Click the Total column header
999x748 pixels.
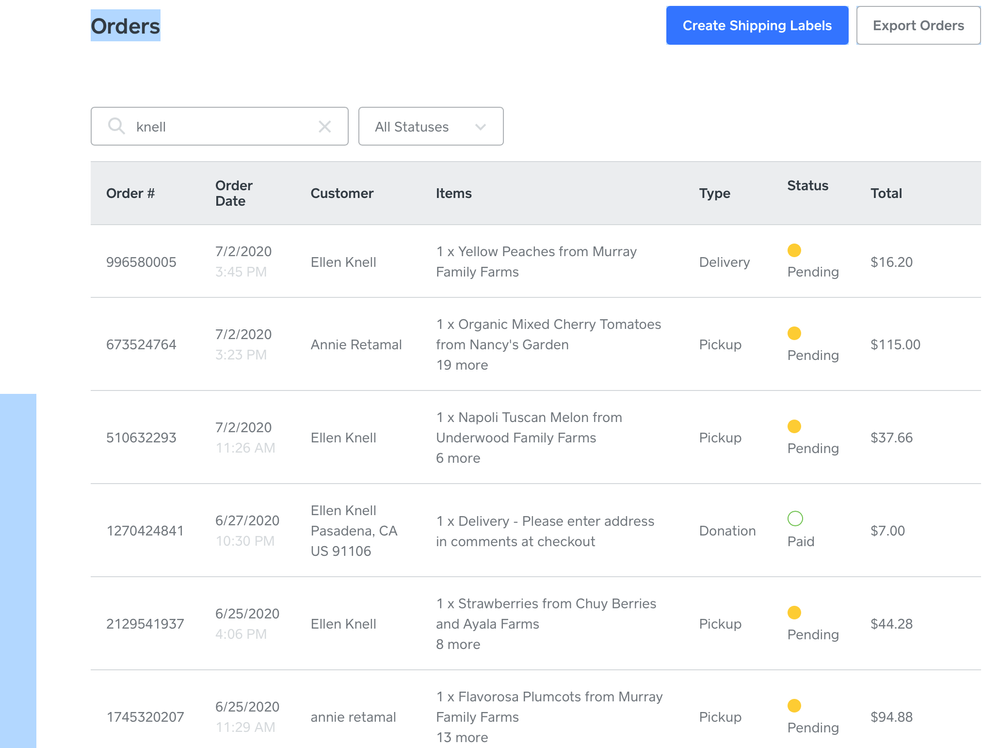pos(886,194)
